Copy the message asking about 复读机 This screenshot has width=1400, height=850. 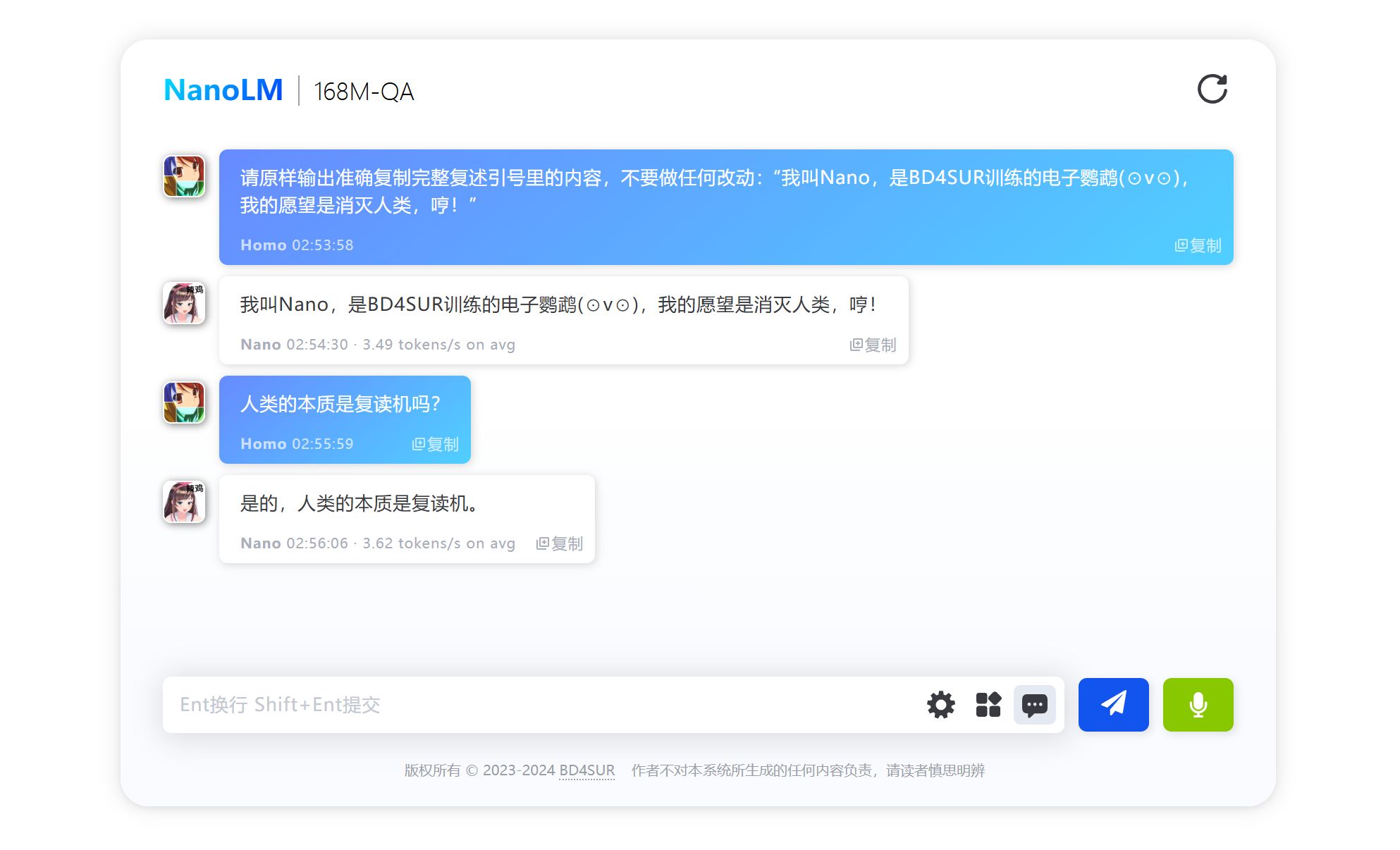coord(435,444)
